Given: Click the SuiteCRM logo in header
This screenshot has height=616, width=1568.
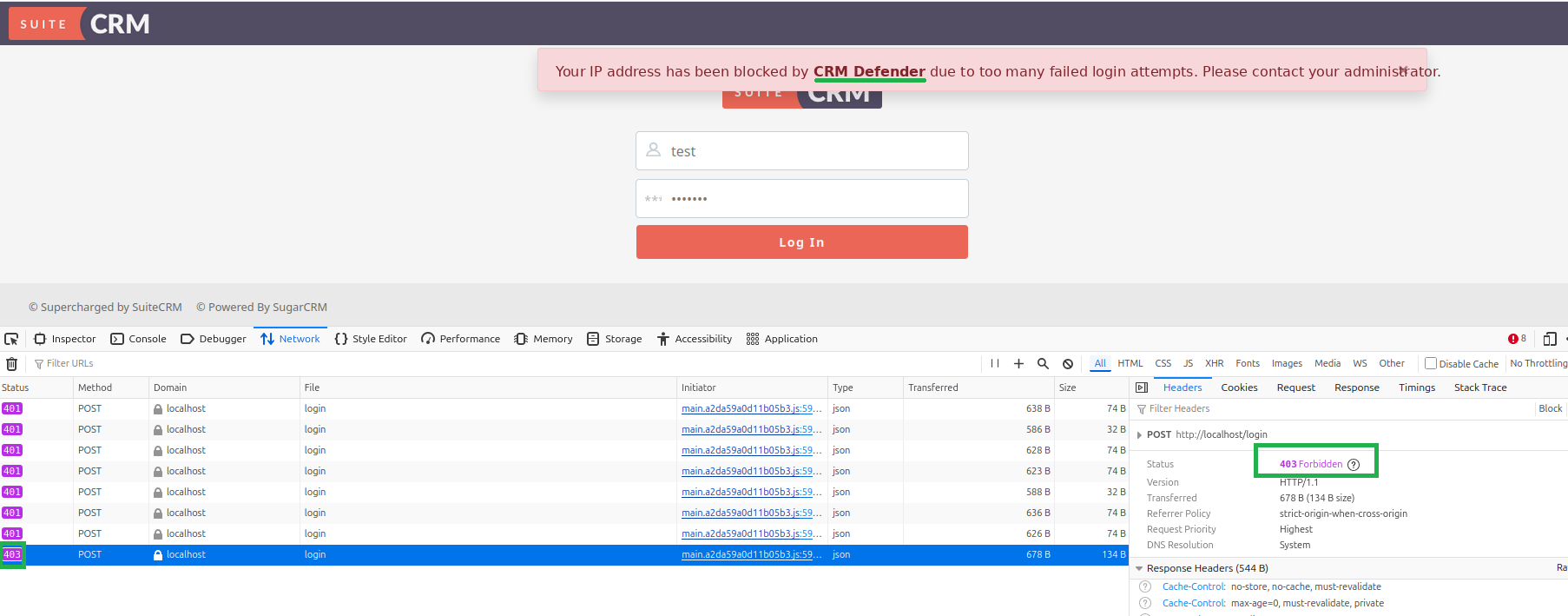Looking at the screenshot, I should [80, 23].
